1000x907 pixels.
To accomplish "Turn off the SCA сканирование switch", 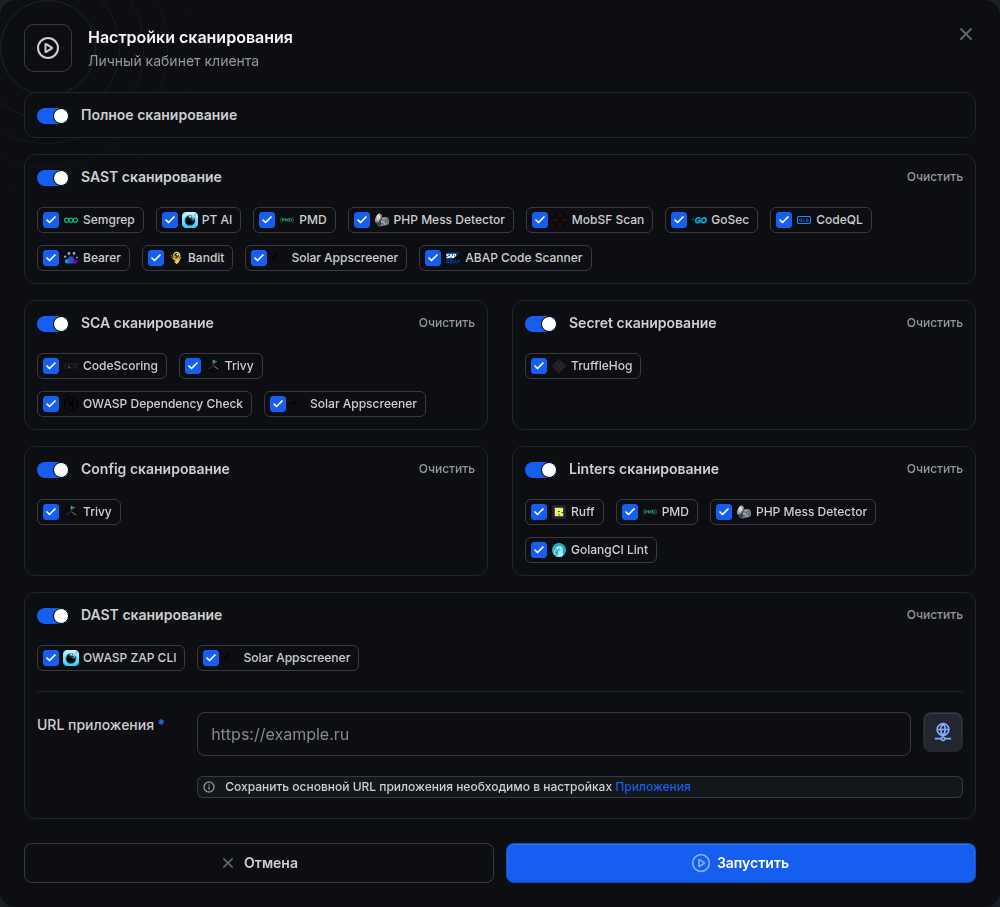I will pos(53,323).
